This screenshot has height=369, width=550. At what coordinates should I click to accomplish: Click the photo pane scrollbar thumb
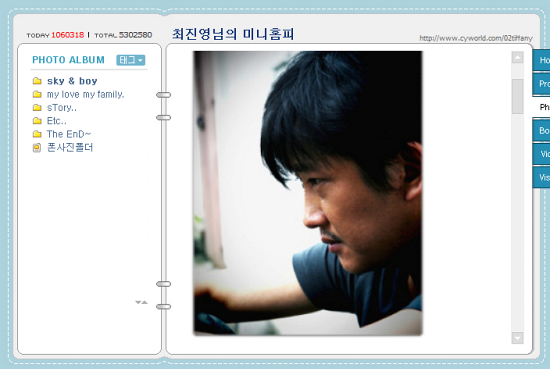coord(517,96)
